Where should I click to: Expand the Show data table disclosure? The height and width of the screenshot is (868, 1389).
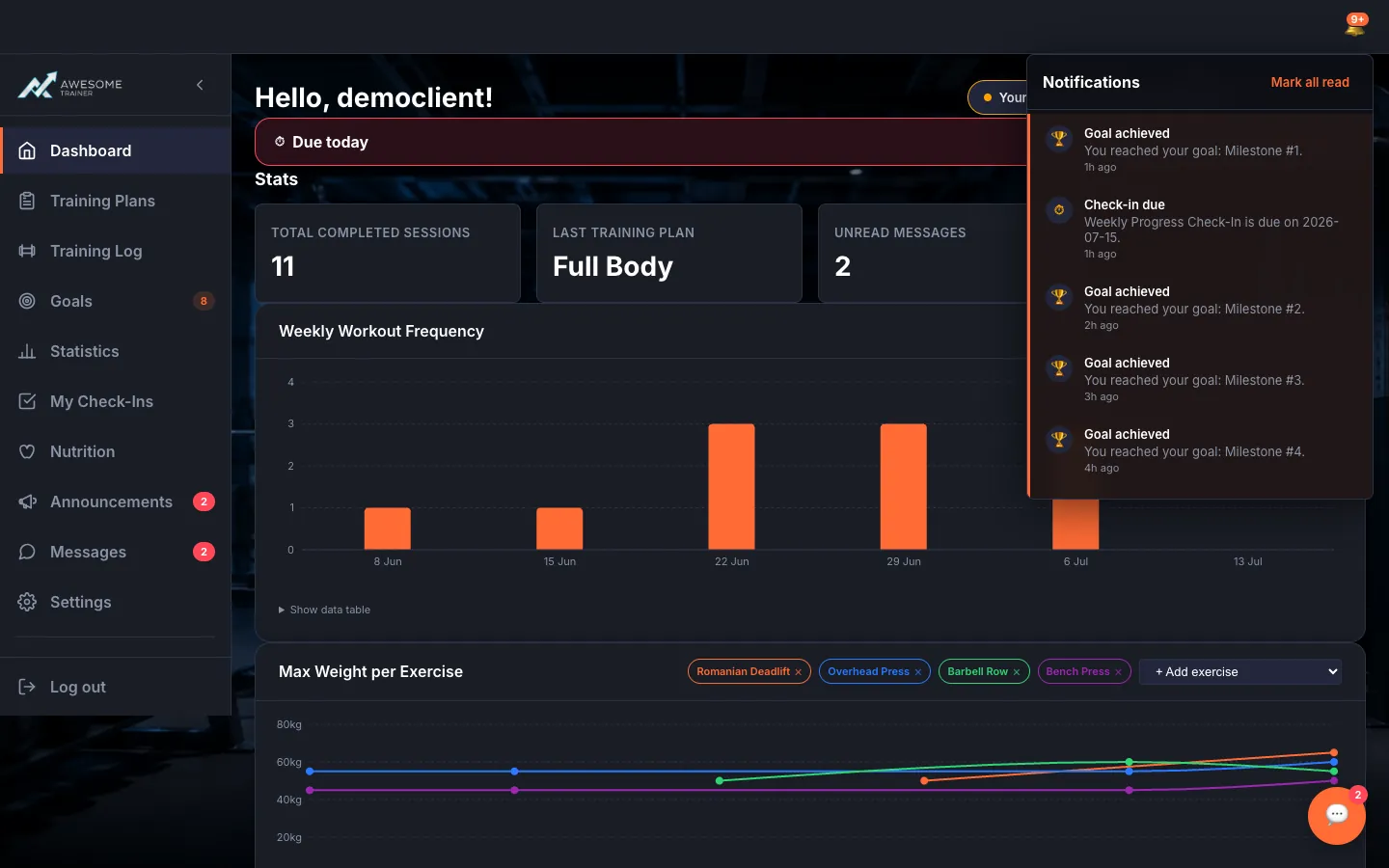(x=324, y=610)
